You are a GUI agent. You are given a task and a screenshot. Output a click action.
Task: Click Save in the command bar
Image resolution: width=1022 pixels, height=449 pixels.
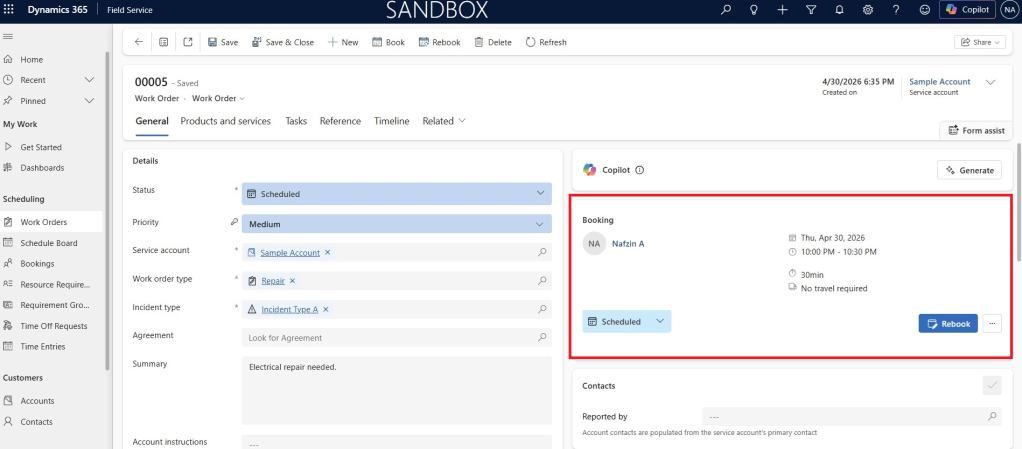[223, 42]
